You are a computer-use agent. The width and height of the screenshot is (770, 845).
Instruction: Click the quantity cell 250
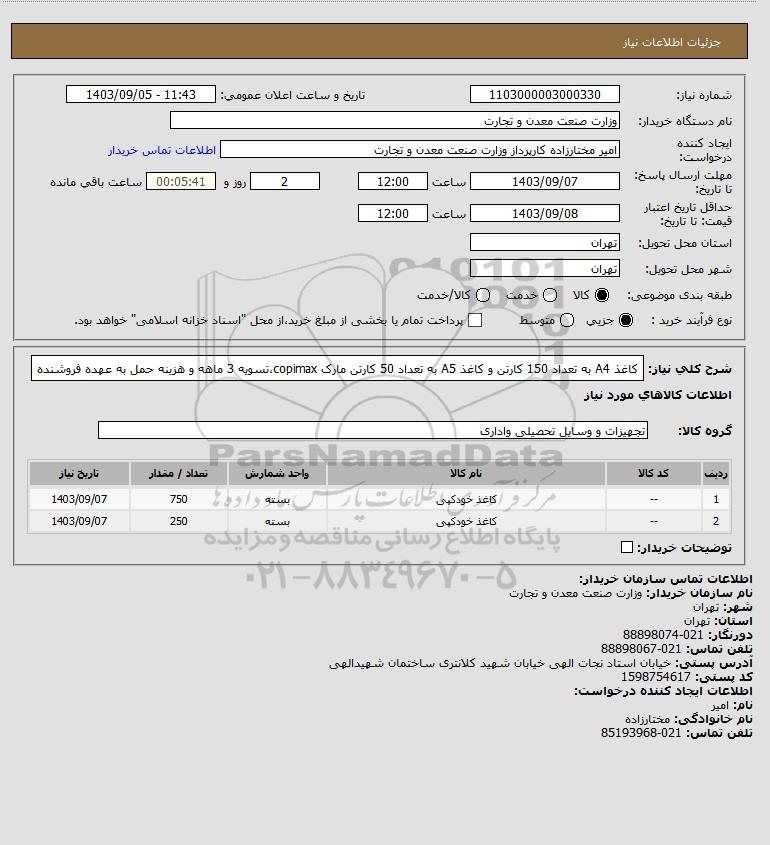[178, 522]
